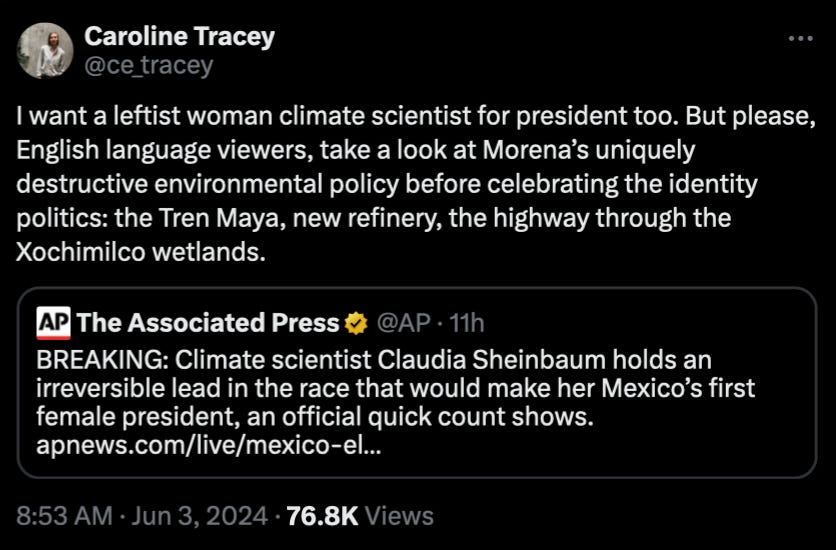Open the apnews.com/live/mexico-el link
836x550 pixels.
click(x=207, y=443)
